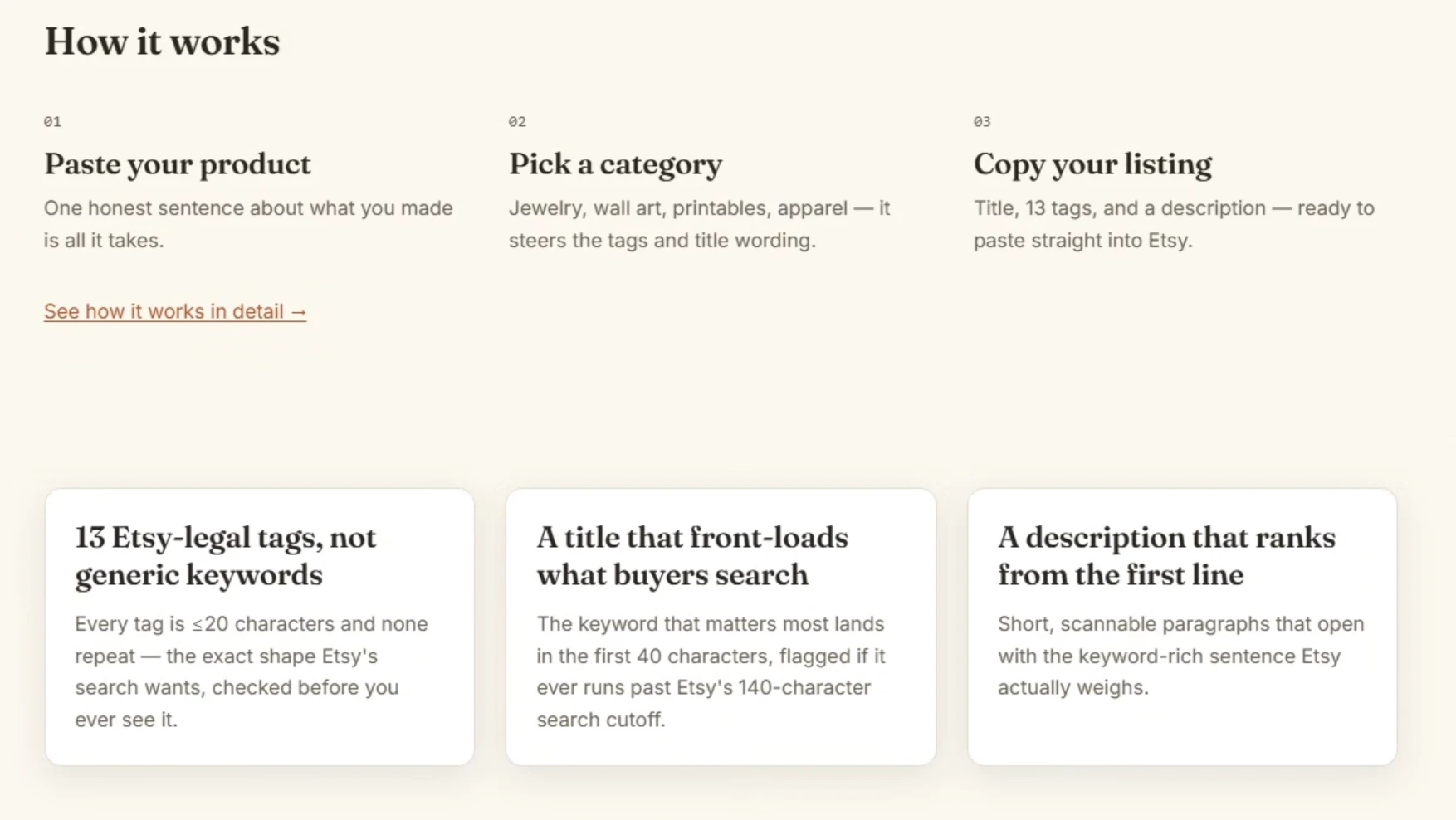Click the 'Short, scannable paragraphs' card text
The height and width of the screenshot is (820, 1456).
[x=1180, y=656]
